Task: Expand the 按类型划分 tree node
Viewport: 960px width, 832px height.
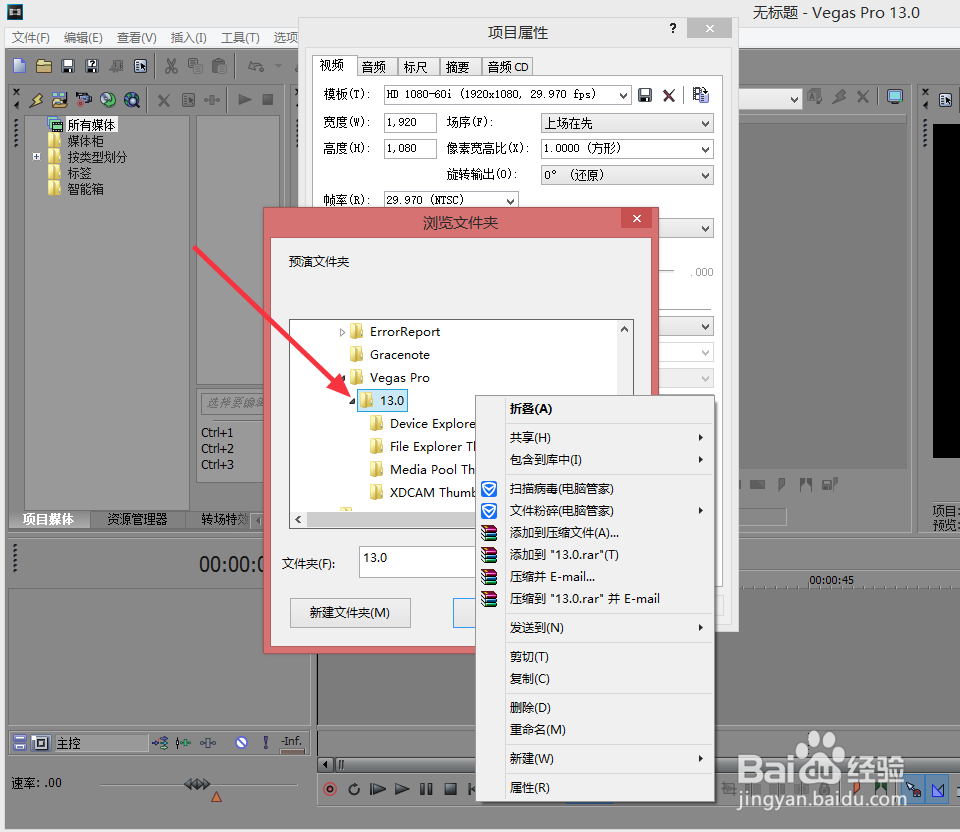Action: [37, 157]
